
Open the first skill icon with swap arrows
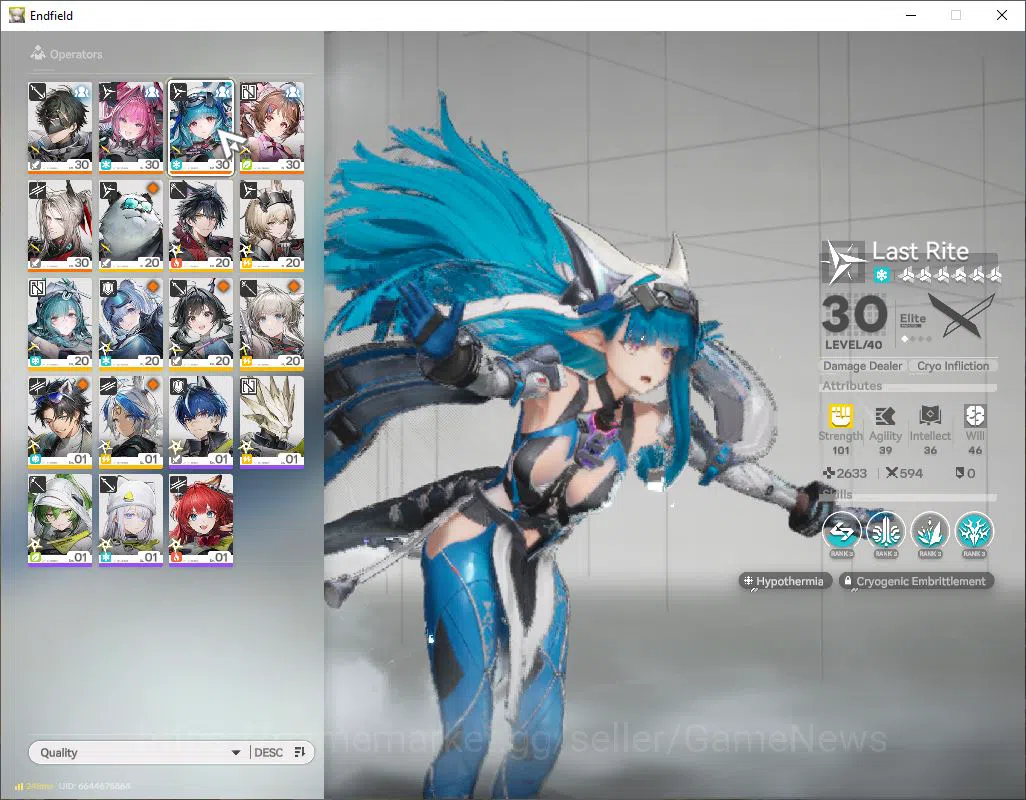click(x=841, y=532)
